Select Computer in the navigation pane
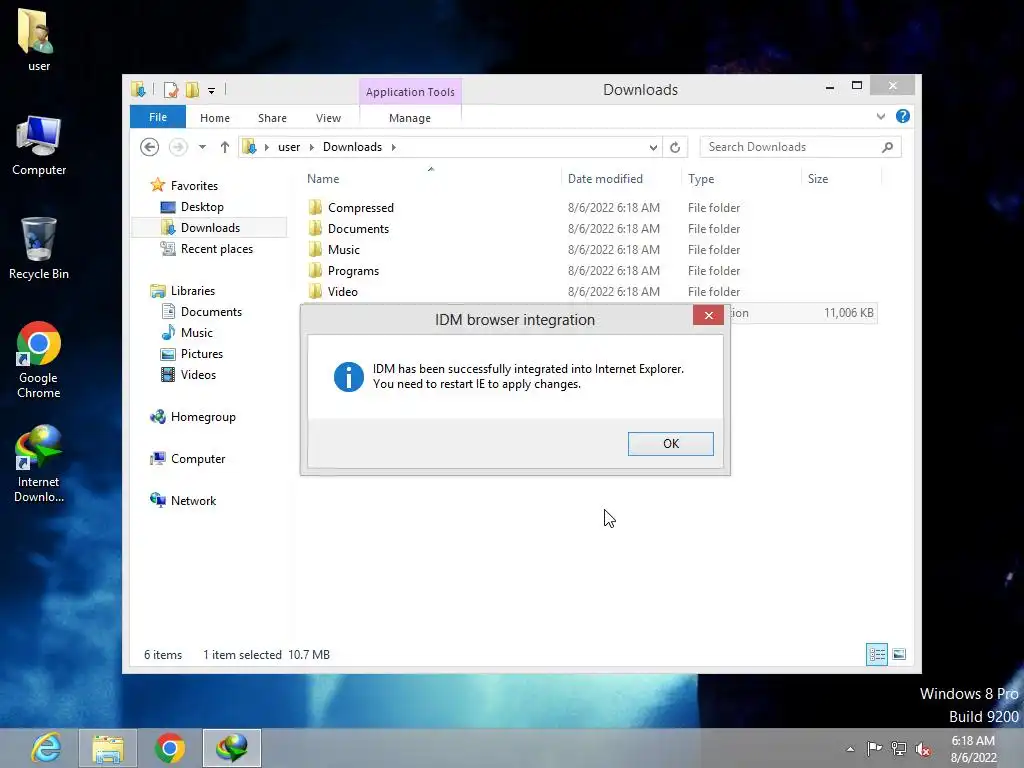The image size is (1024, 768). pyautogui.click(x=198, y=458)
